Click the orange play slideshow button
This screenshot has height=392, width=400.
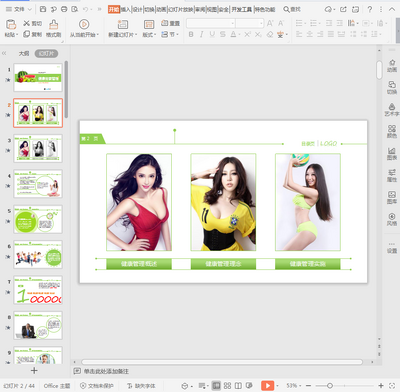[x=267, y=386]
